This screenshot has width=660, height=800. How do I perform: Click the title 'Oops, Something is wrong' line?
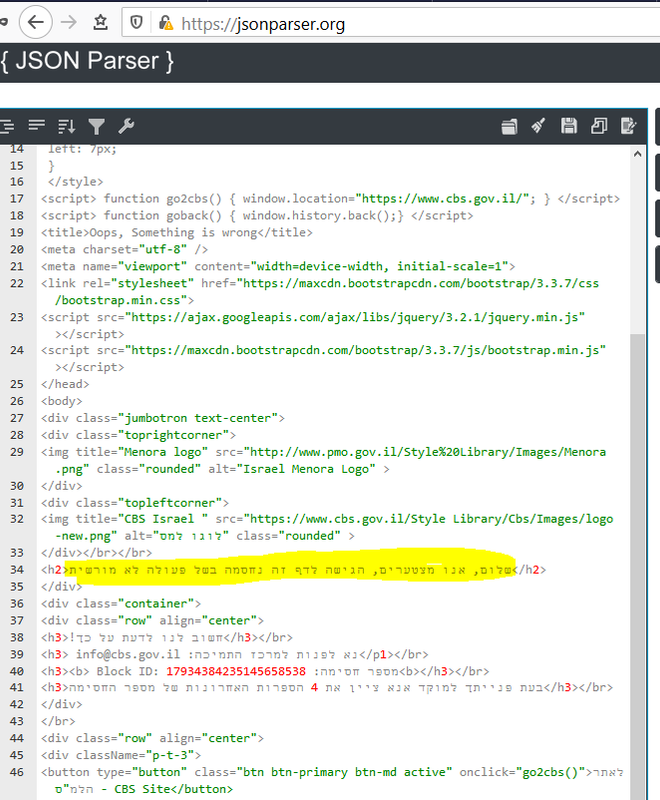pos(177,233)
